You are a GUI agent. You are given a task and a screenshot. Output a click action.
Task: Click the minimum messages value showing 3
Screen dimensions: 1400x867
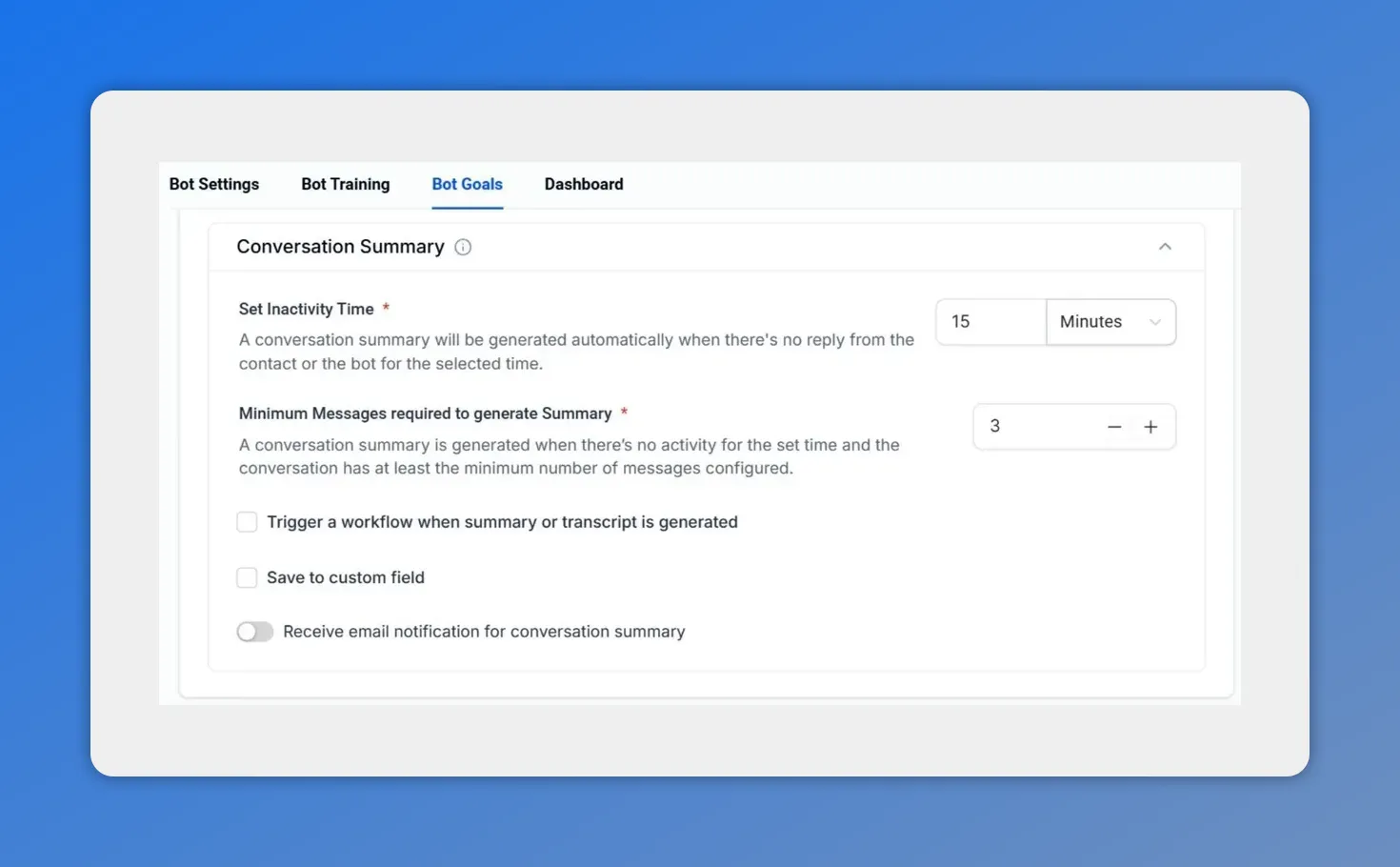point(995,427)
